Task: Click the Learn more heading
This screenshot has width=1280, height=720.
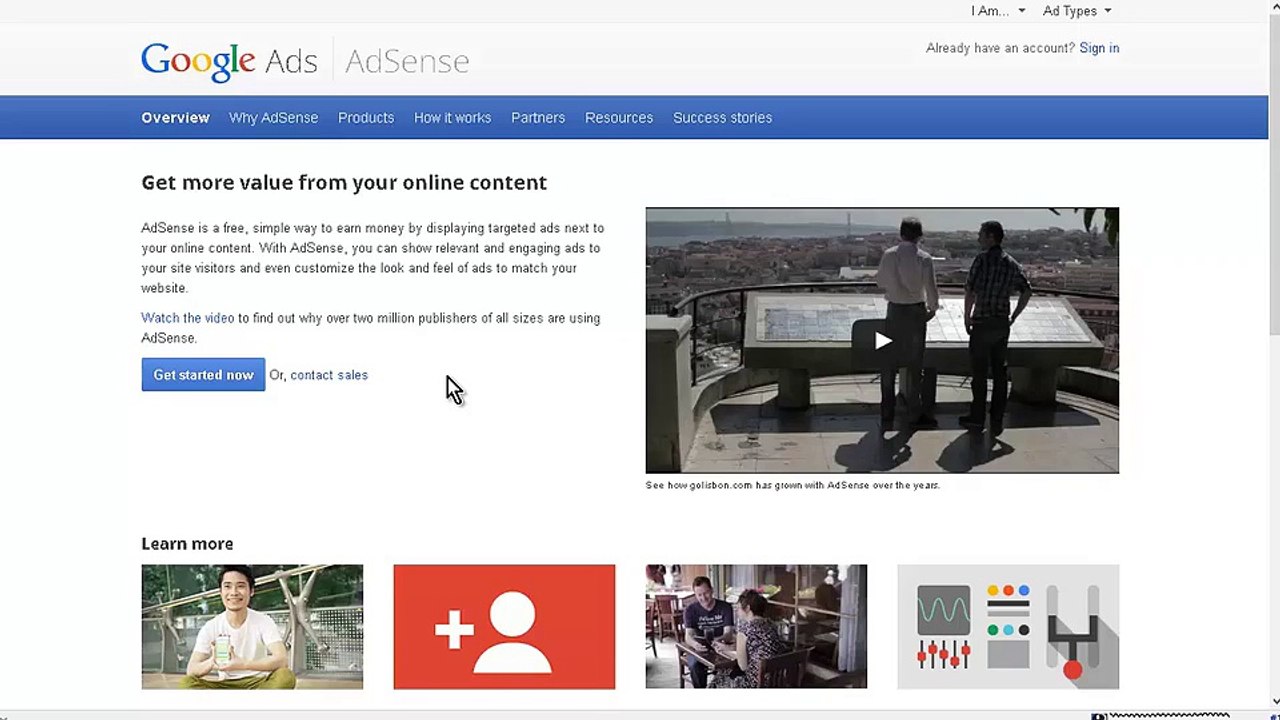Action: click(187, 544)
